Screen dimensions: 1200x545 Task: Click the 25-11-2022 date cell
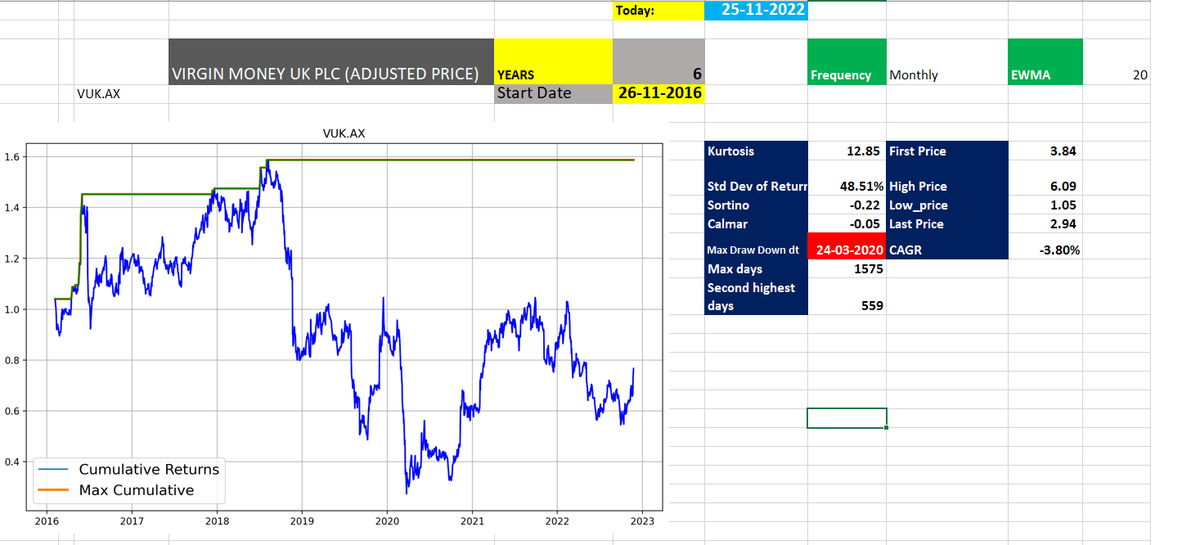click(x=757, y=10)
